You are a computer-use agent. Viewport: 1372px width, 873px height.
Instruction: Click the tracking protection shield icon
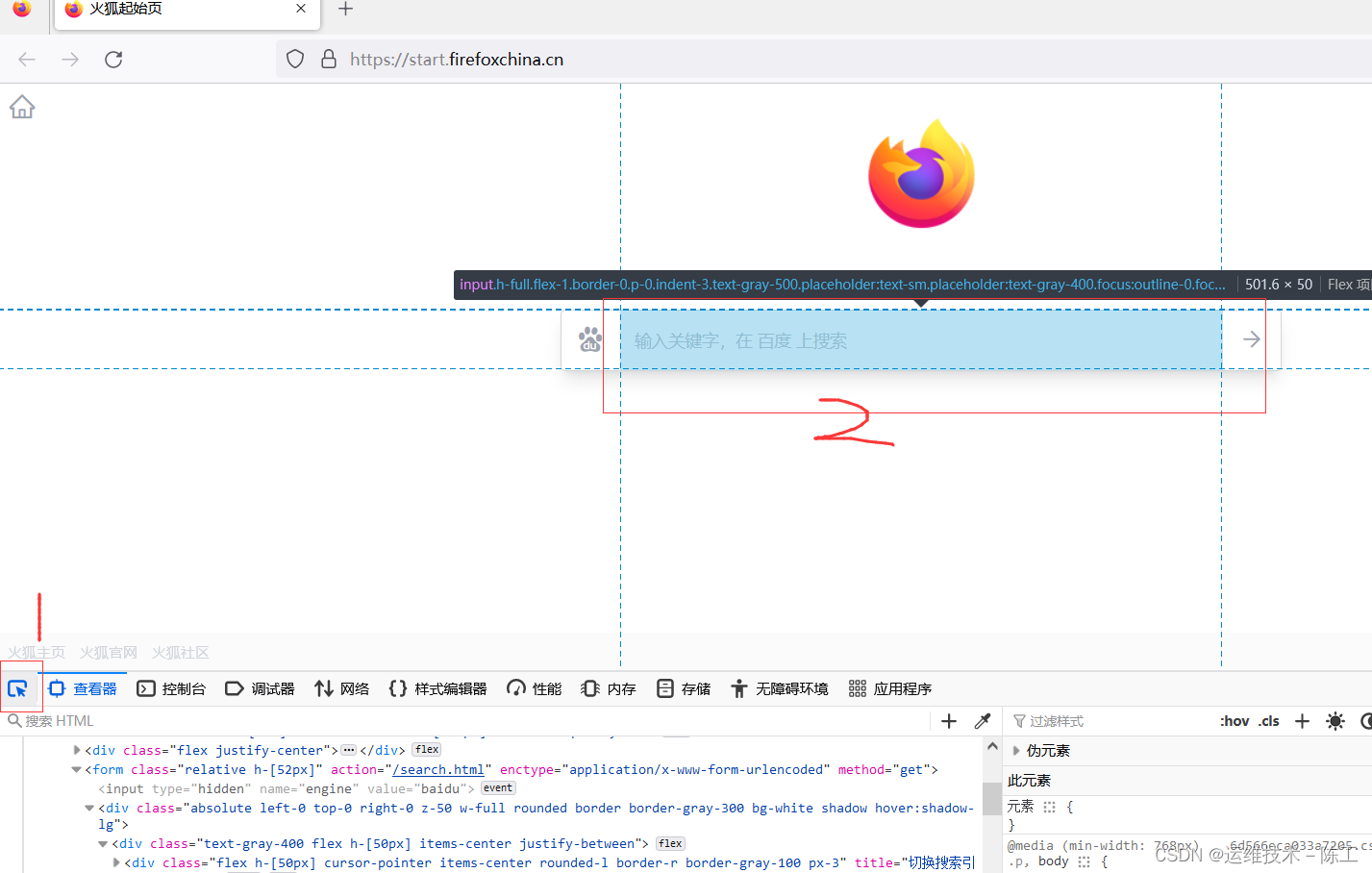(x=295, y=60)
